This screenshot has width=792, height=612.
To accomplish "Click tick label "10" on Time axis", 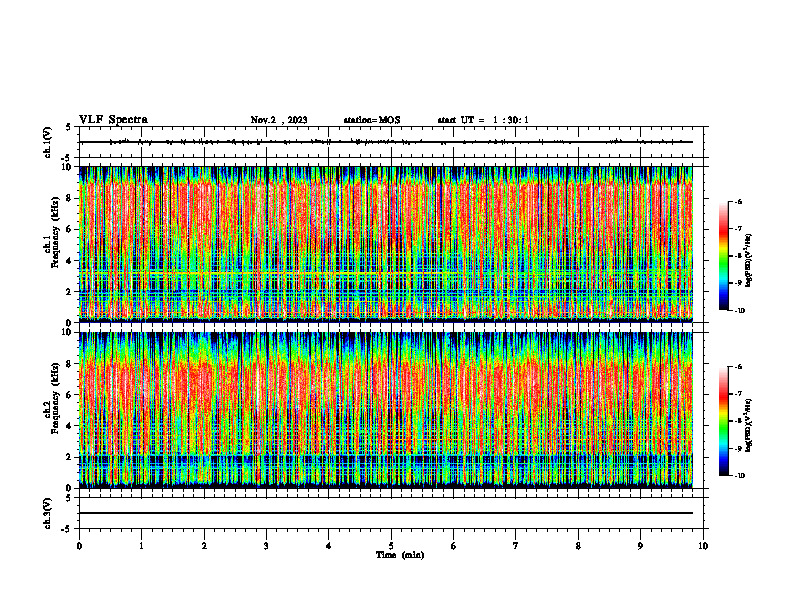I will tap(703, 546).
